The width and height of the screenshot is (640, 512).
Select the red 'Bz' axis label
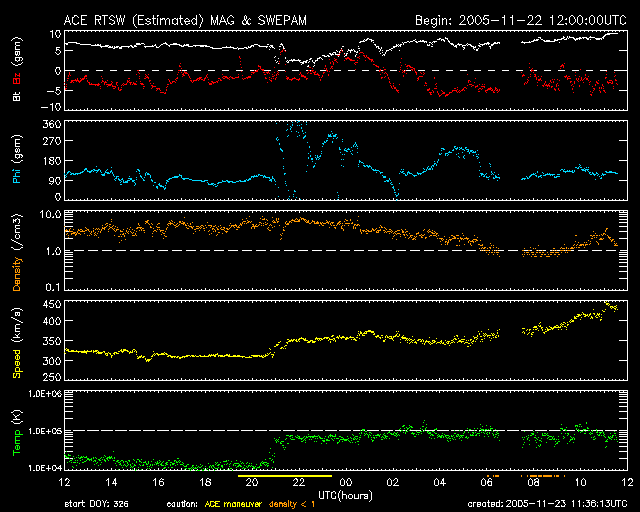(17, 78)
